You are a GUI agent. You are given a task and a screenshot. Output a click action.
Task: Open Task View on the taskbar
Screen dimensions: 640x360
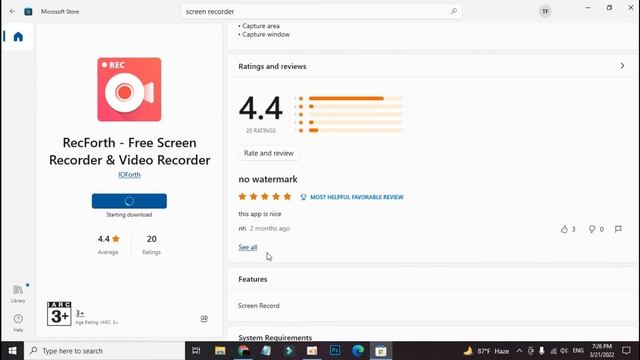(196, 351)
